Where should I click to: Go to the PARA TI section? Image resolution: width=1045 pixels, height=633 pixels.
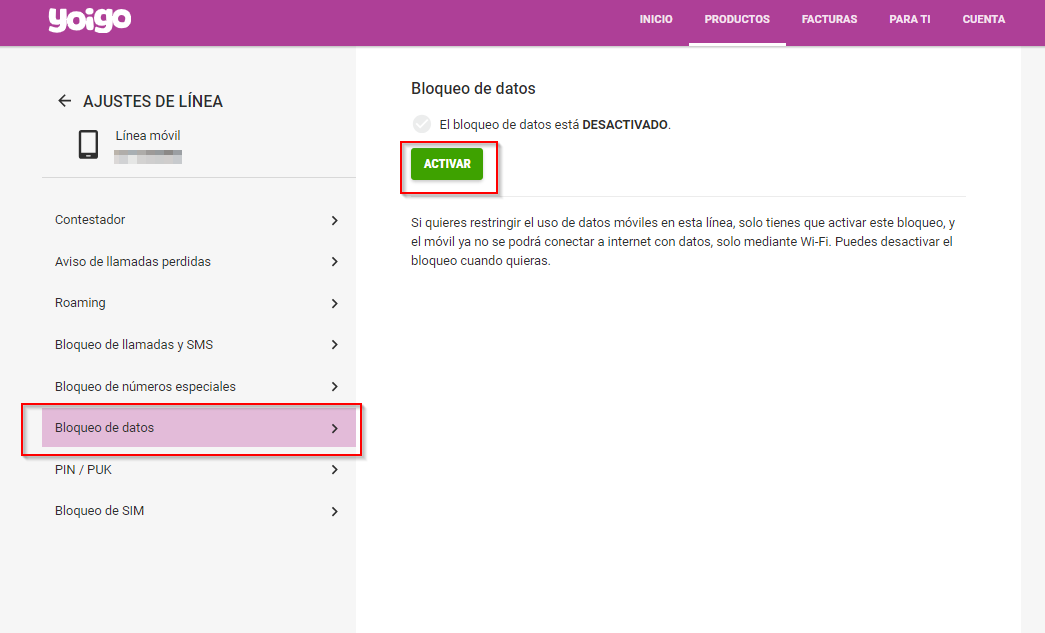click(909, 20)
